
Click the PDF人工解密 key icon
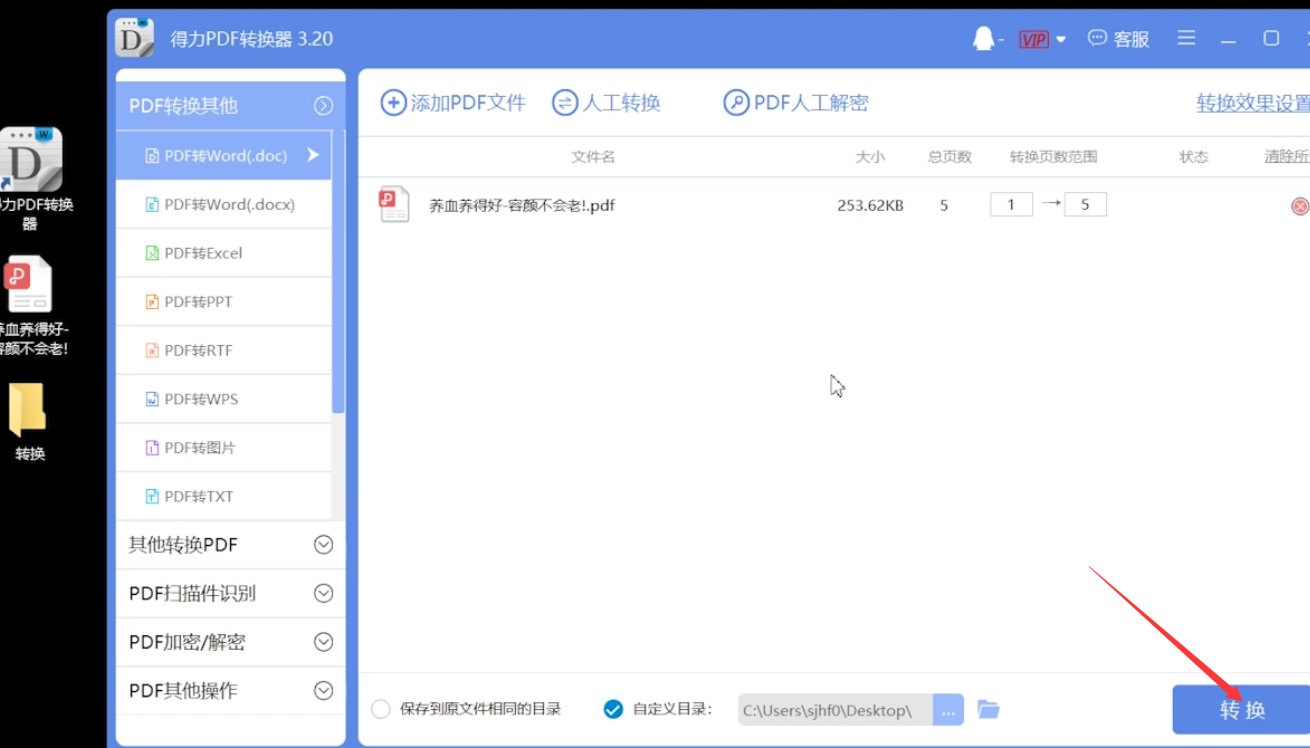736,103
